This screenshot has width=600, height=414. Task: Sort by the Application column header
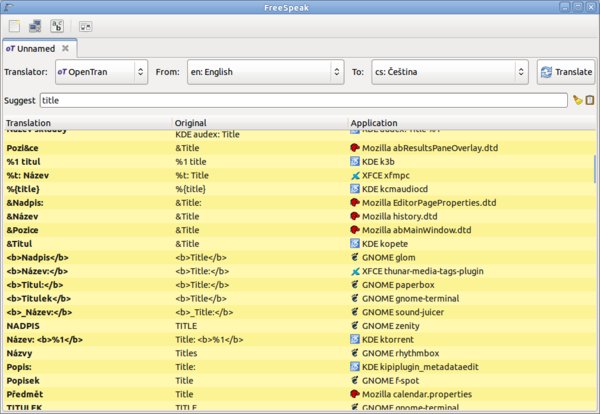tap(472, 123)
